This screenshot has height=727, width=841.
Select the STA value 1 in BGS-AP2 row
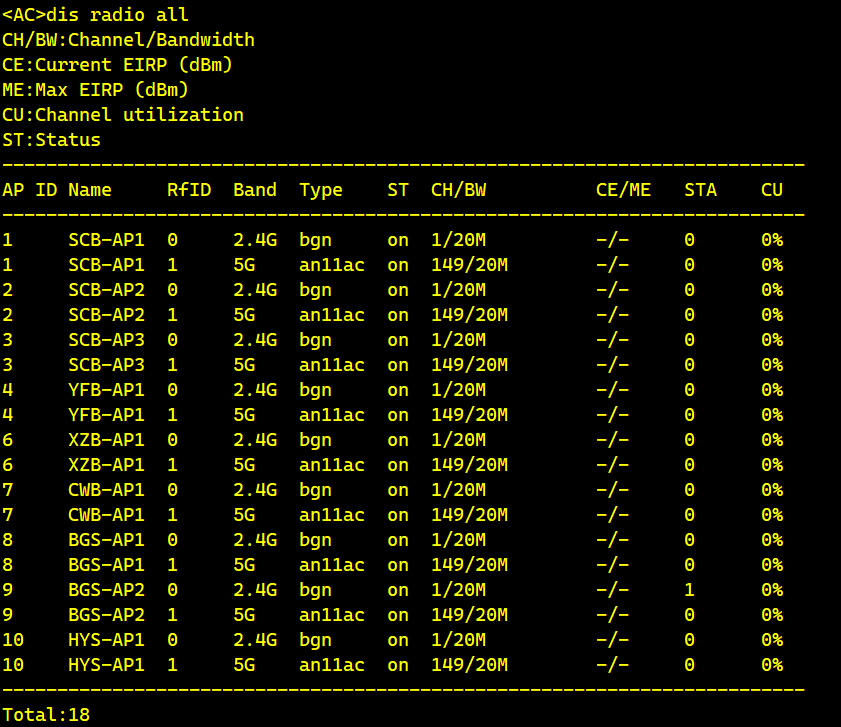tap(689, 590)
